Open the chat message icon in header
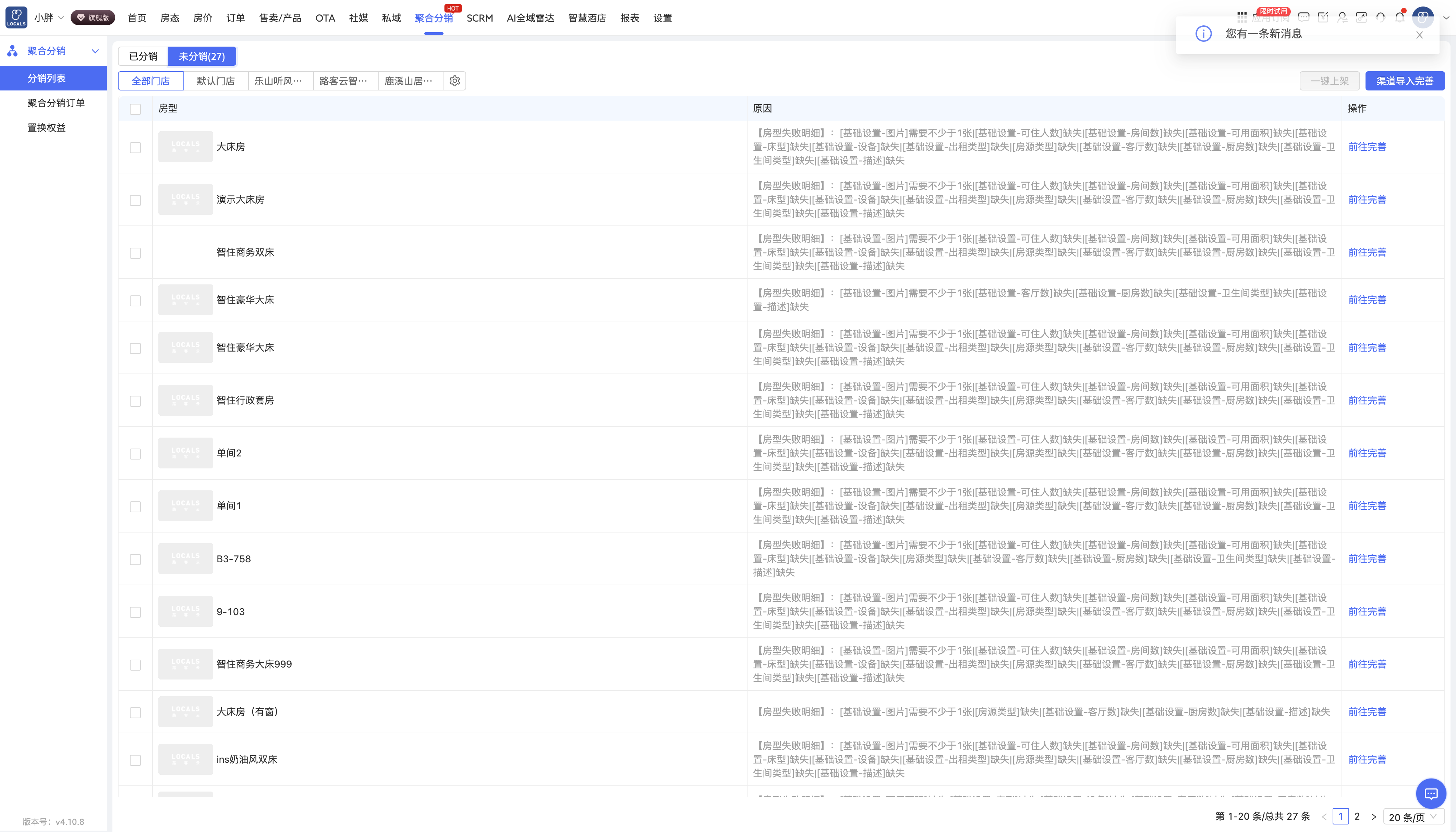This screenshot has height=832, width=1456. point(1303,17)
